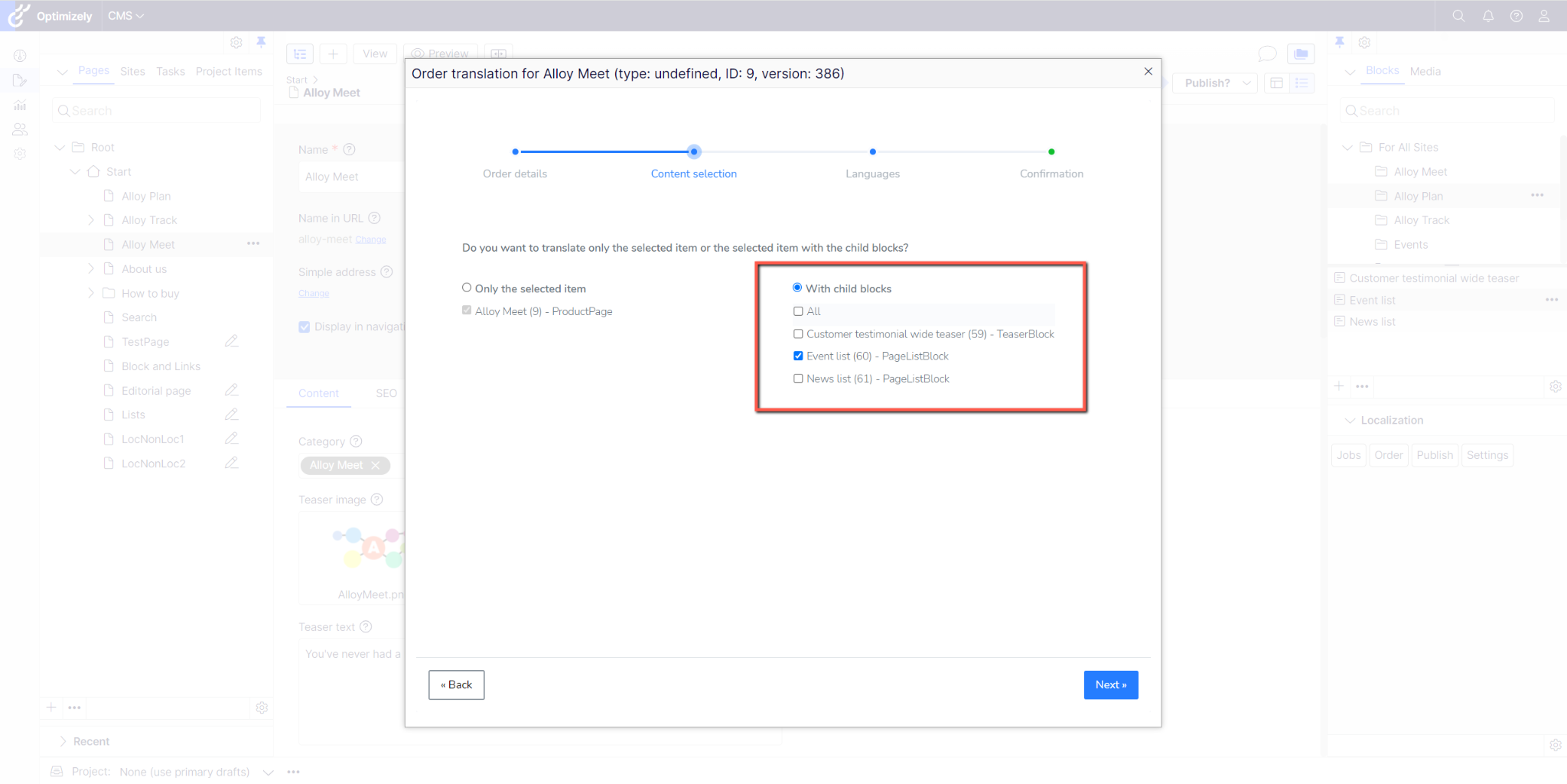The height and width of the screenshot is (784, 1567).
Task: Click the Blocks pane search field
Action: pyautogui.click(x=1447, y=111)
